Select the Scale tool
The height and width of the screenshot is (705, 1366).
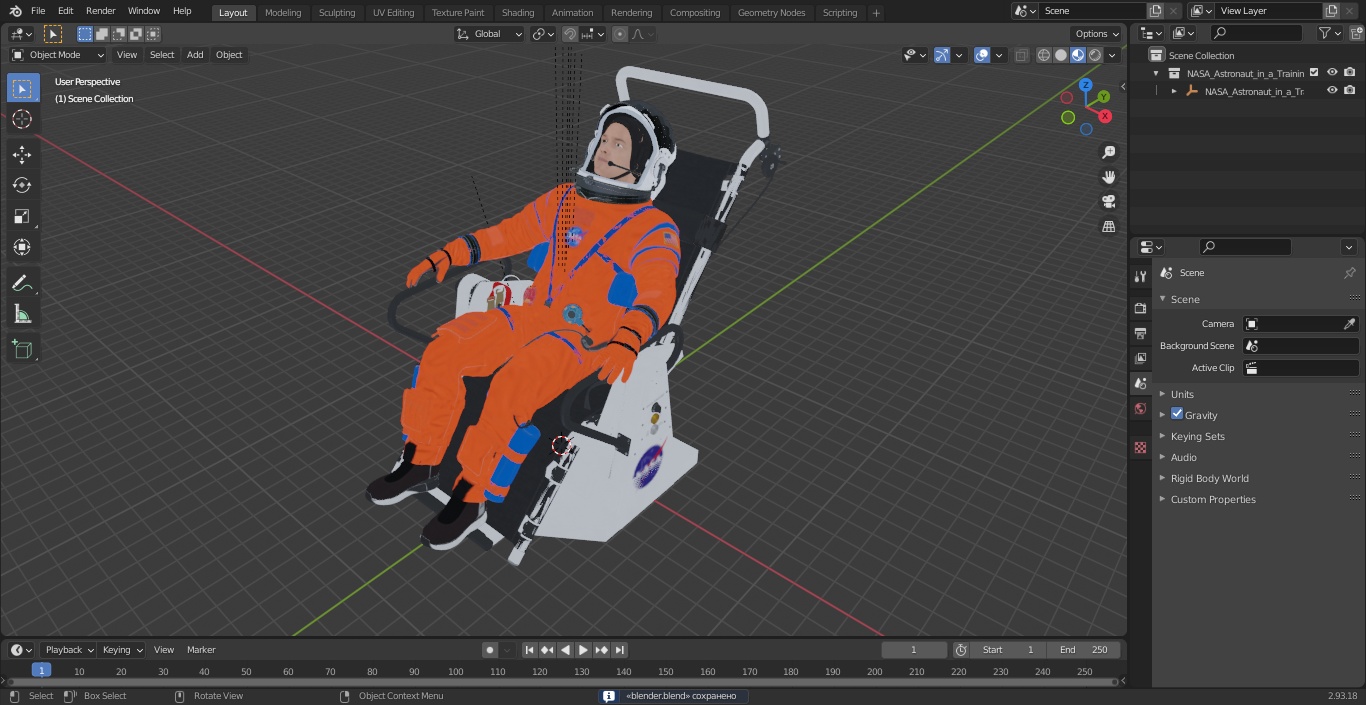pyautogui.click(x=22, y=216)
